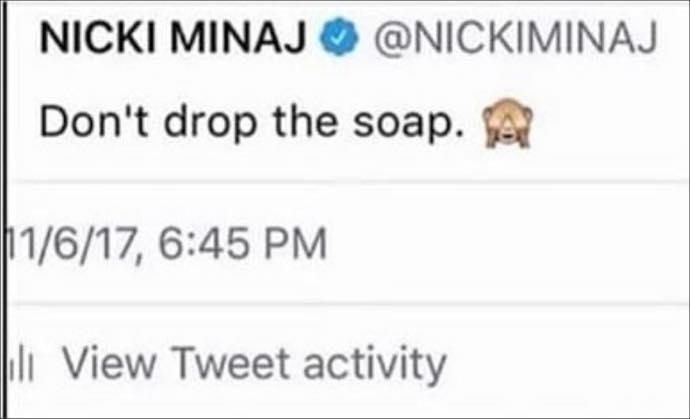Click the see-no-evil monkey emoji
The height and width of the screenshot is (419, 690).
pos(507,123)
